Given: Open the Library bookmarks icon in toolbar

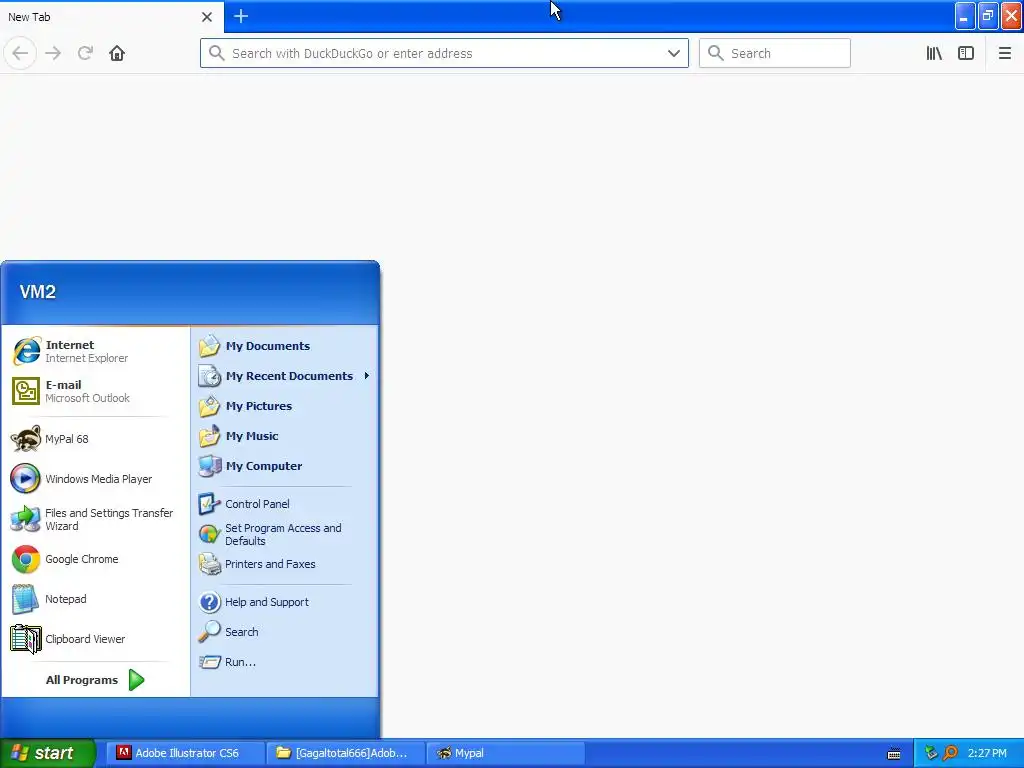Looking at the screenshot, I should coord(934,53).
